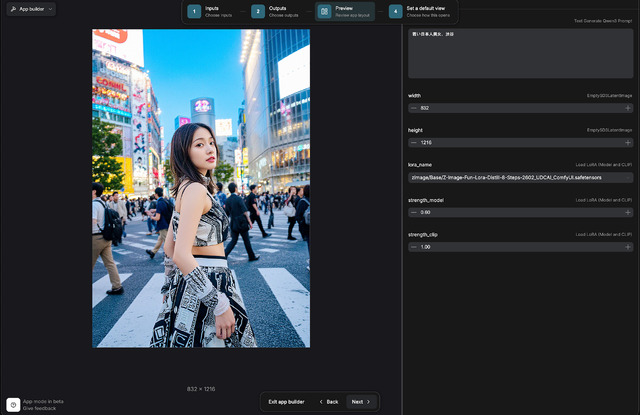Select the Preview step
640x415 pixels.
[345, 11]
